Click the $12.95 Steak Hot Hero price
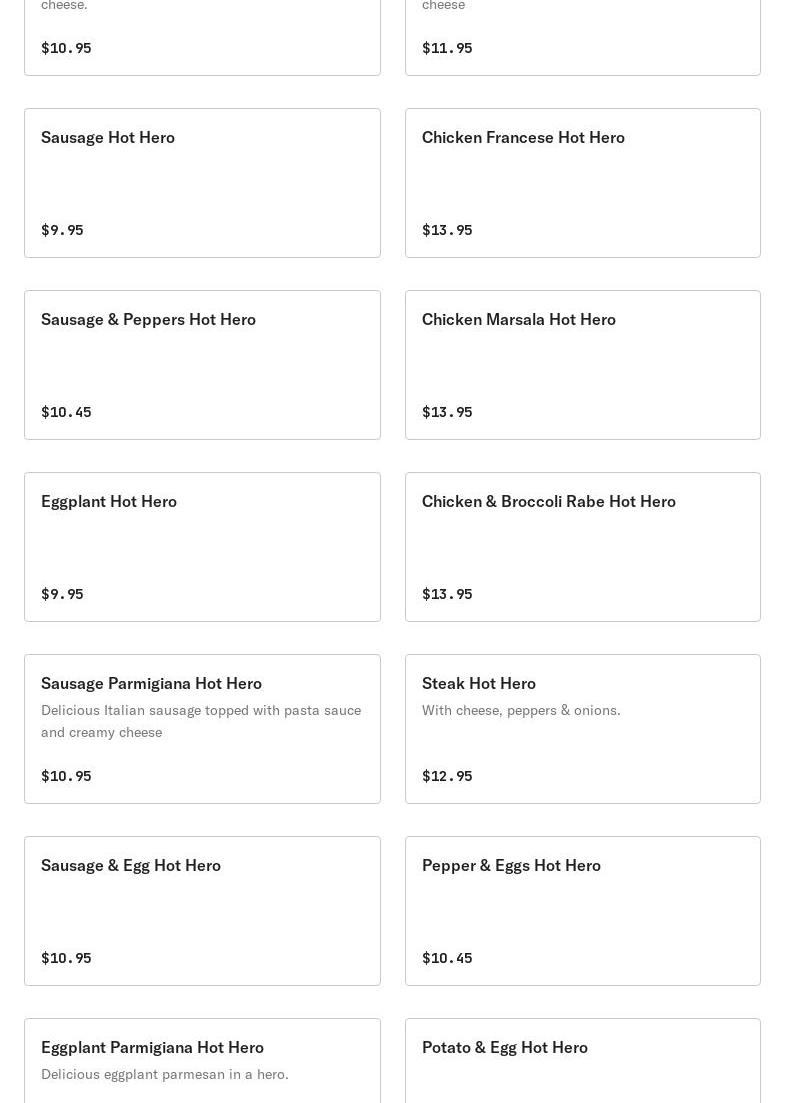Image resolution: width=785 pixels, height=1103 pixels. pyautogui.click(x=447, y=776)
